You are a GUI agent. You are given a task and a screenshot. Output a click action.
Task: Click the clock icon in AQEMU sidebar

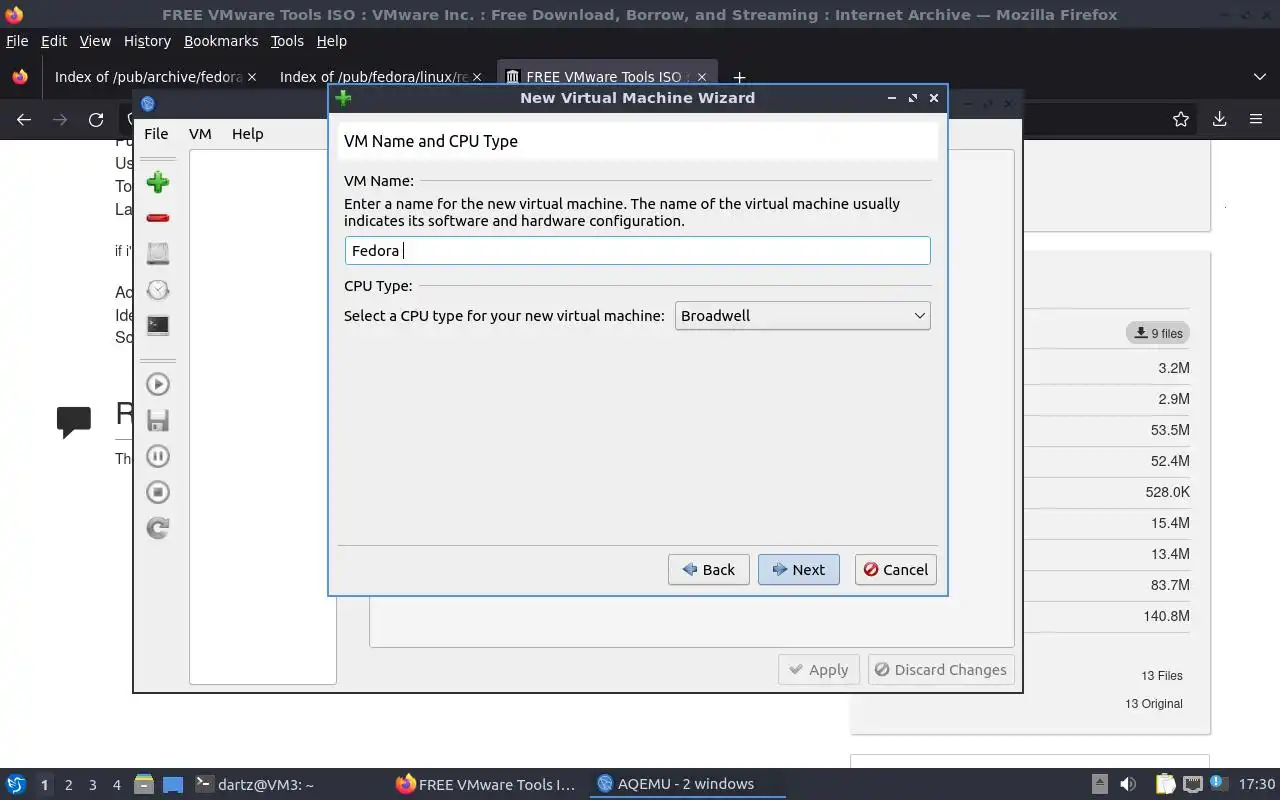click(157, 290)
